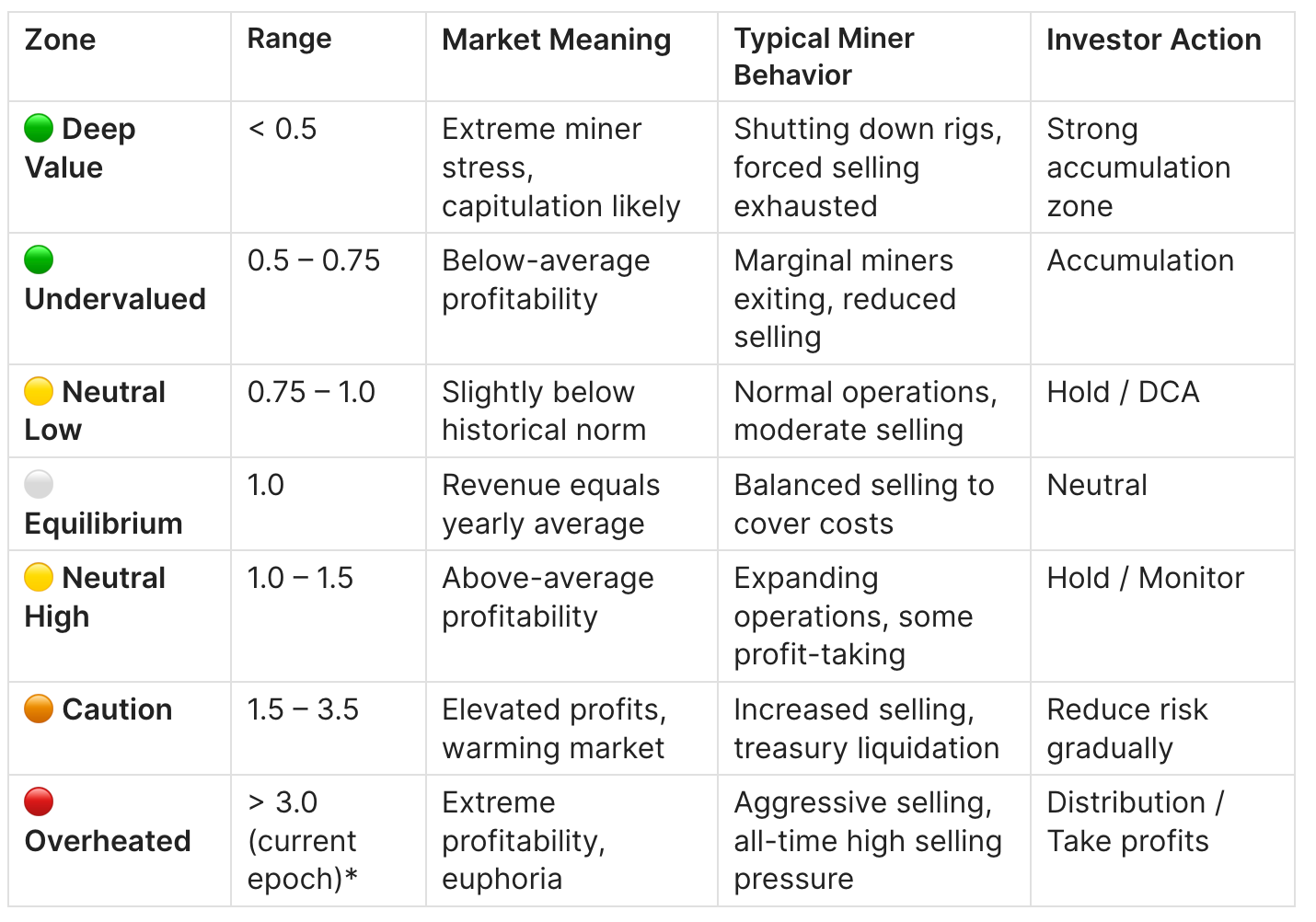The width and height of the screenshot is (1316, 922).
Task: Click the yellow circle beside Neutral Low
Action: [39, 392]
